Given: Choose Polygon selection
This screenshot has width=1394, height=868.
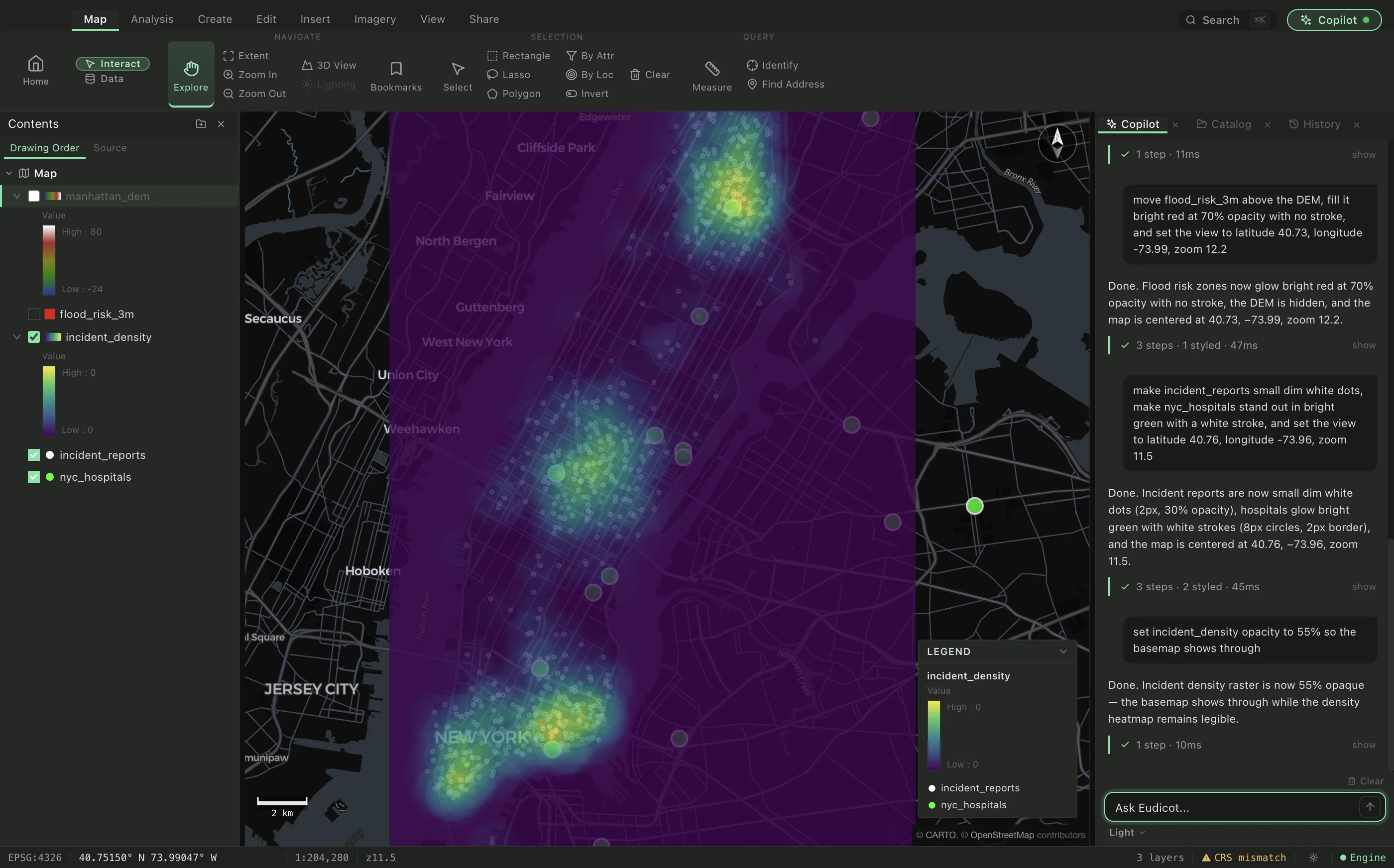Looking at the screenshot, I should click(514, 94).
